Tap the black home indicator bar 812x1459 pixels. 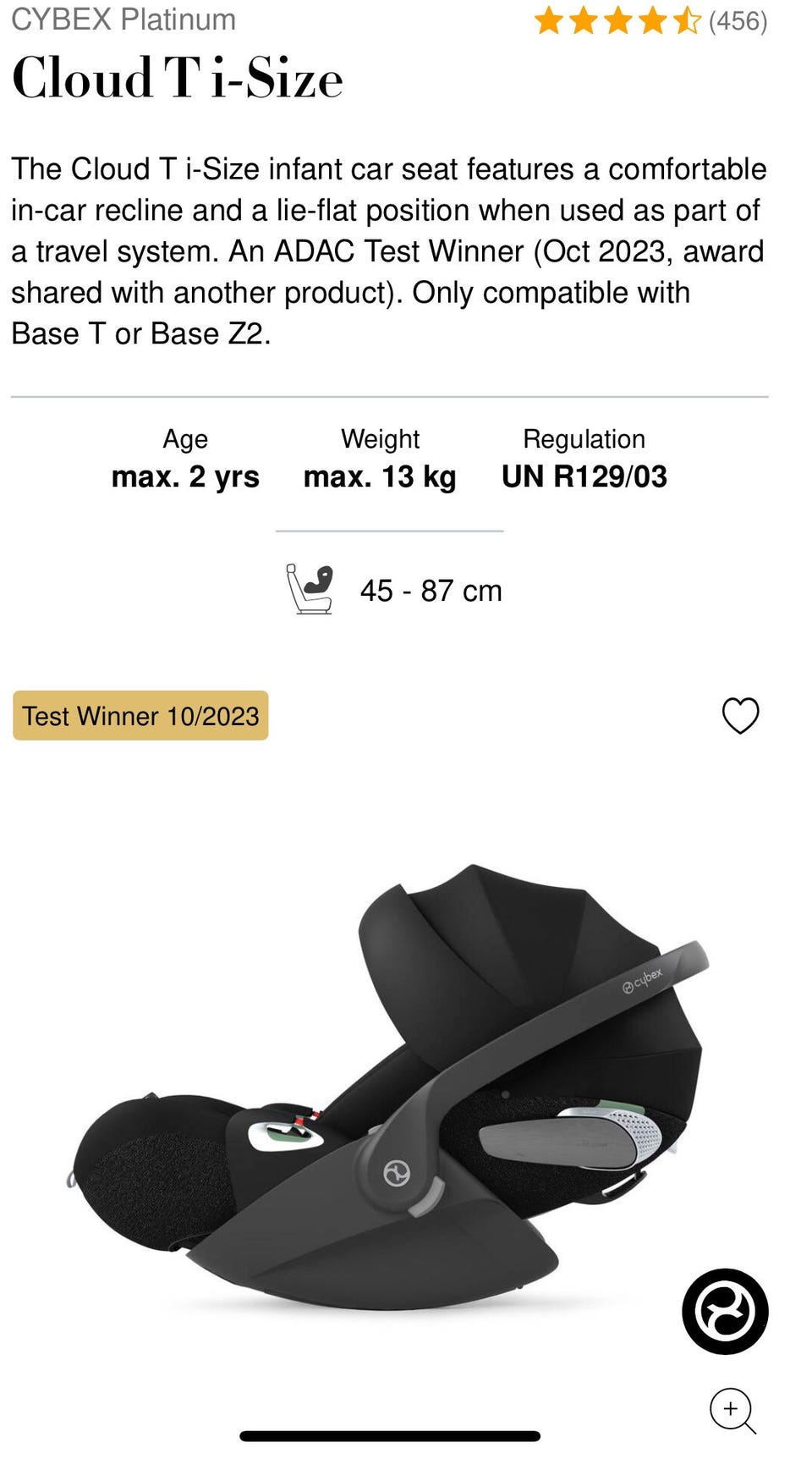[390, 1436]
